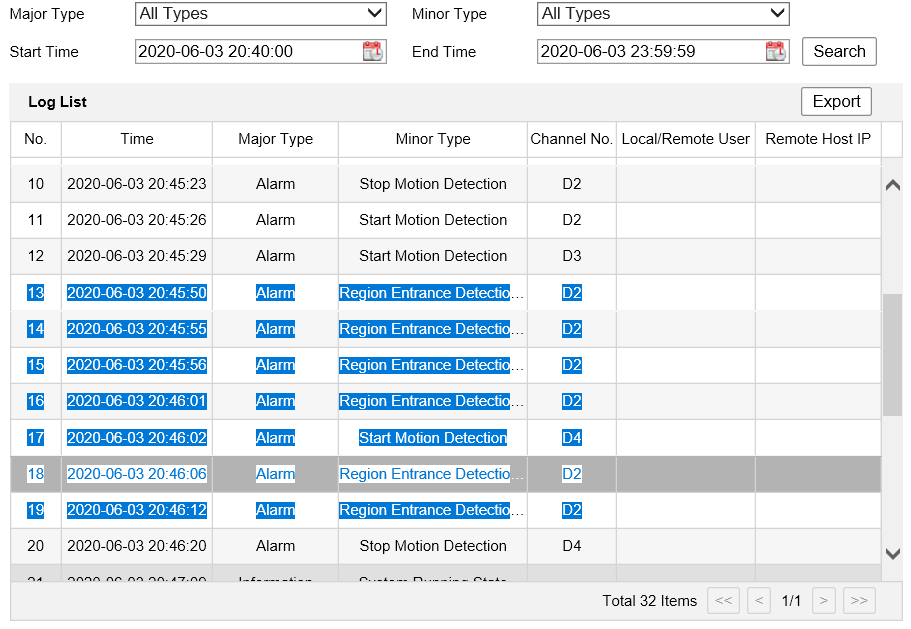Expand the Minor Type dropdown
Viewport: 911px width, 629px height.
[x=664, y=14]
